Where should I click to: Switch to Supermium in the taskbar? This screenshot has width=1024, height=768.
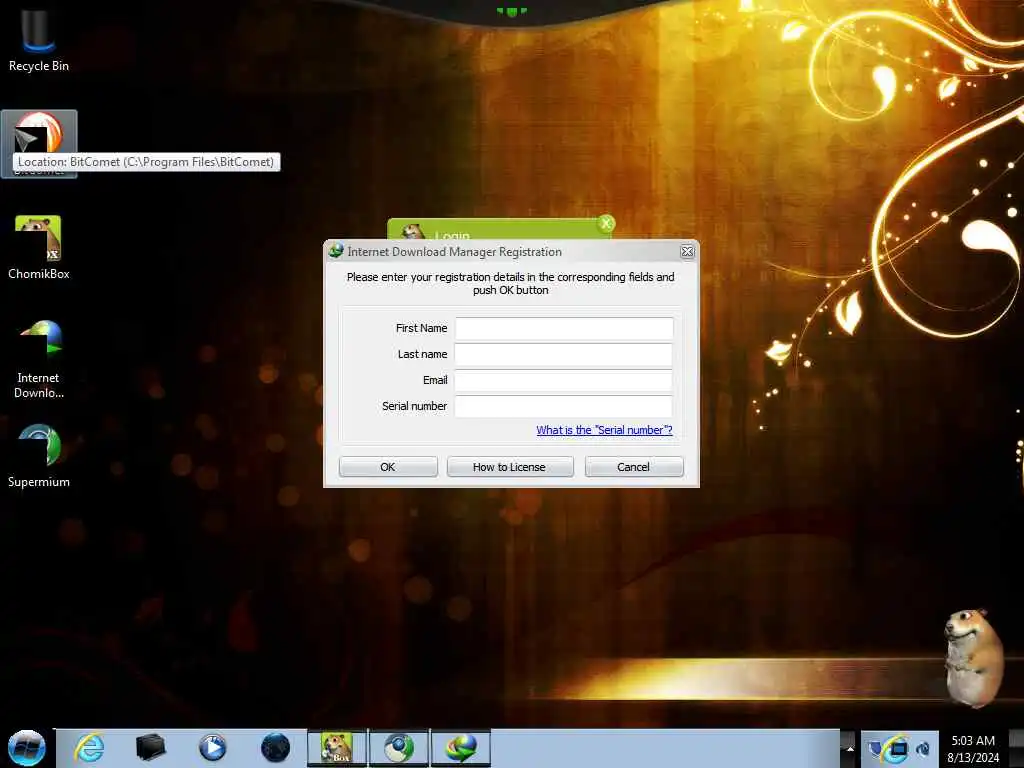(x=398, y=748)
